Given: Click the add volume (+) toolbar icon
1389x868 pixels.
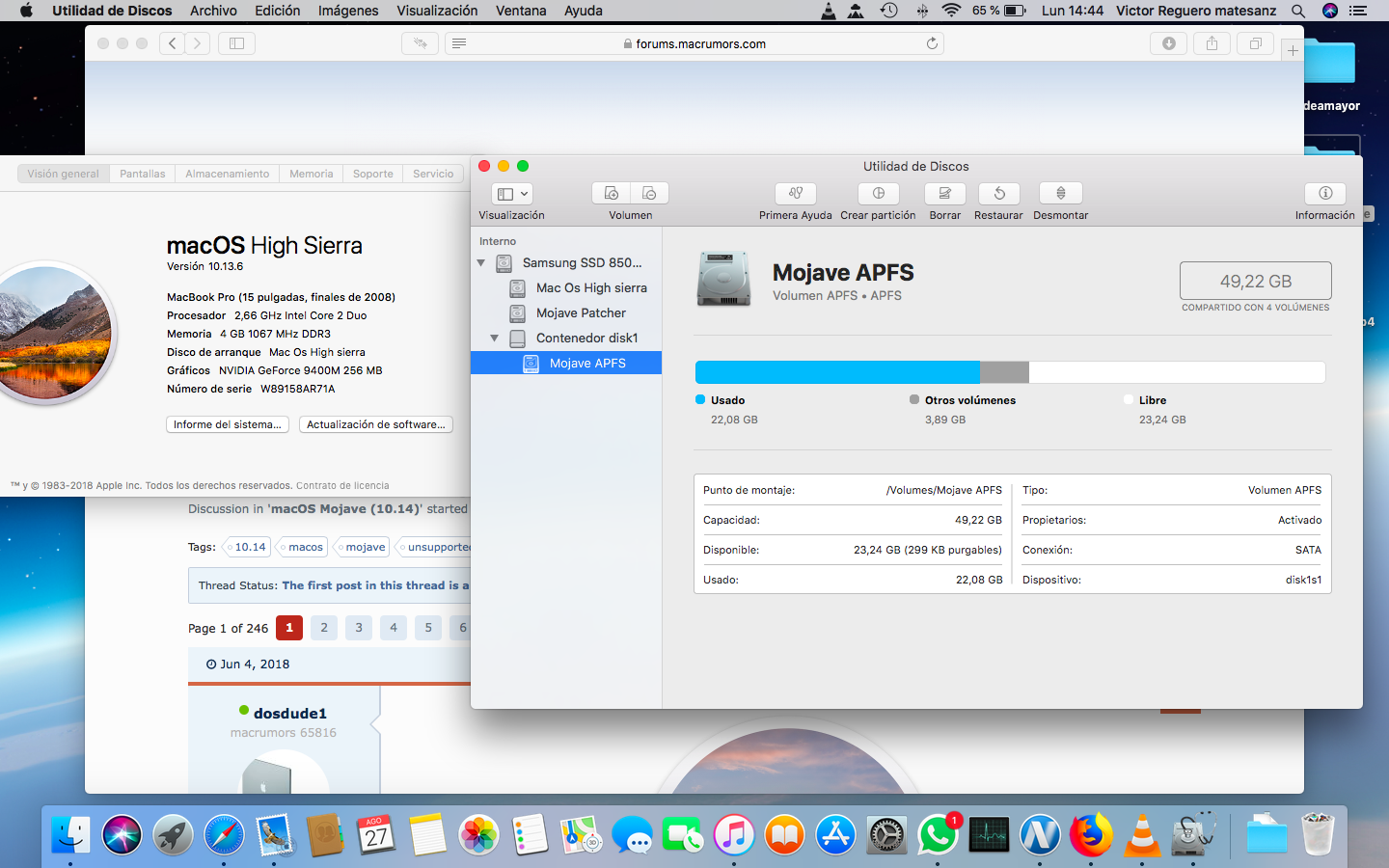Looking at the screenshot, I should tap(611, 193).
